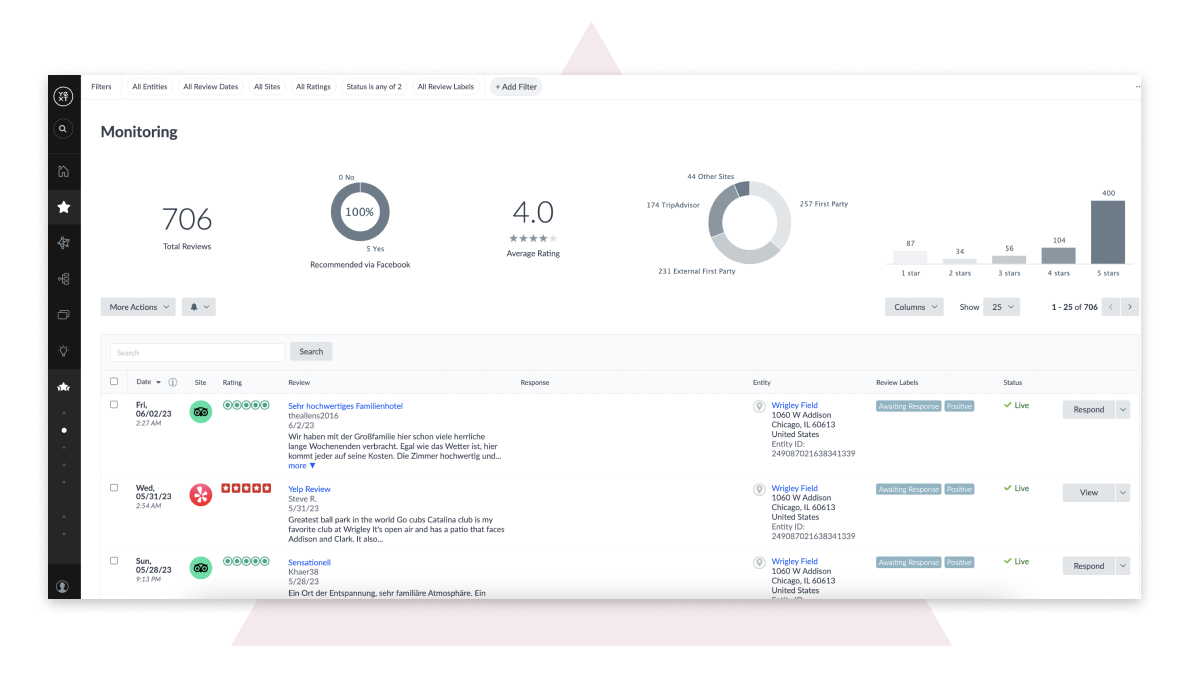This screenshot has height=675, width=1184.
Task: Open the All Ratings filter
Action: tap(313, 86)
